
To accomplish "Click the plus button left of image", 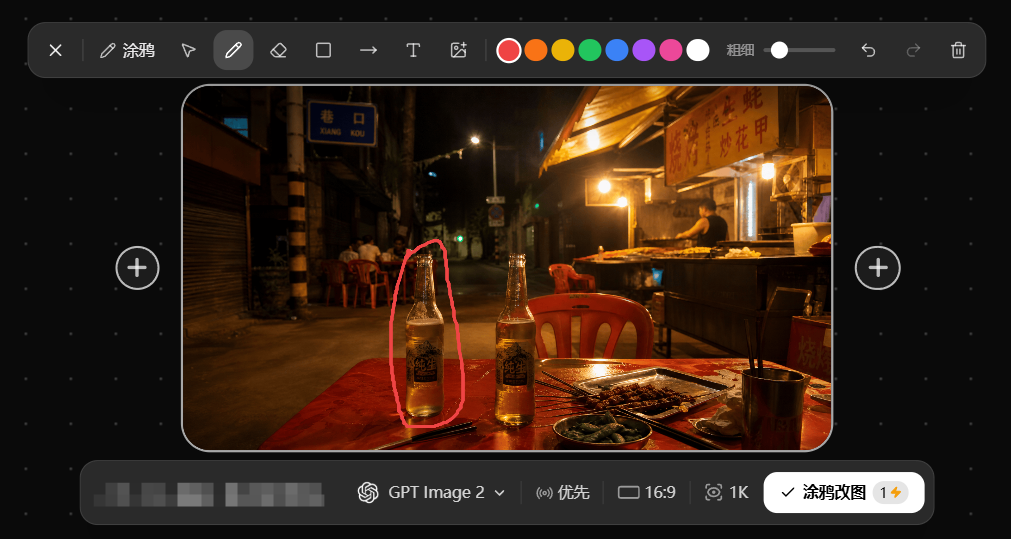I will click(x=137, y=268).
